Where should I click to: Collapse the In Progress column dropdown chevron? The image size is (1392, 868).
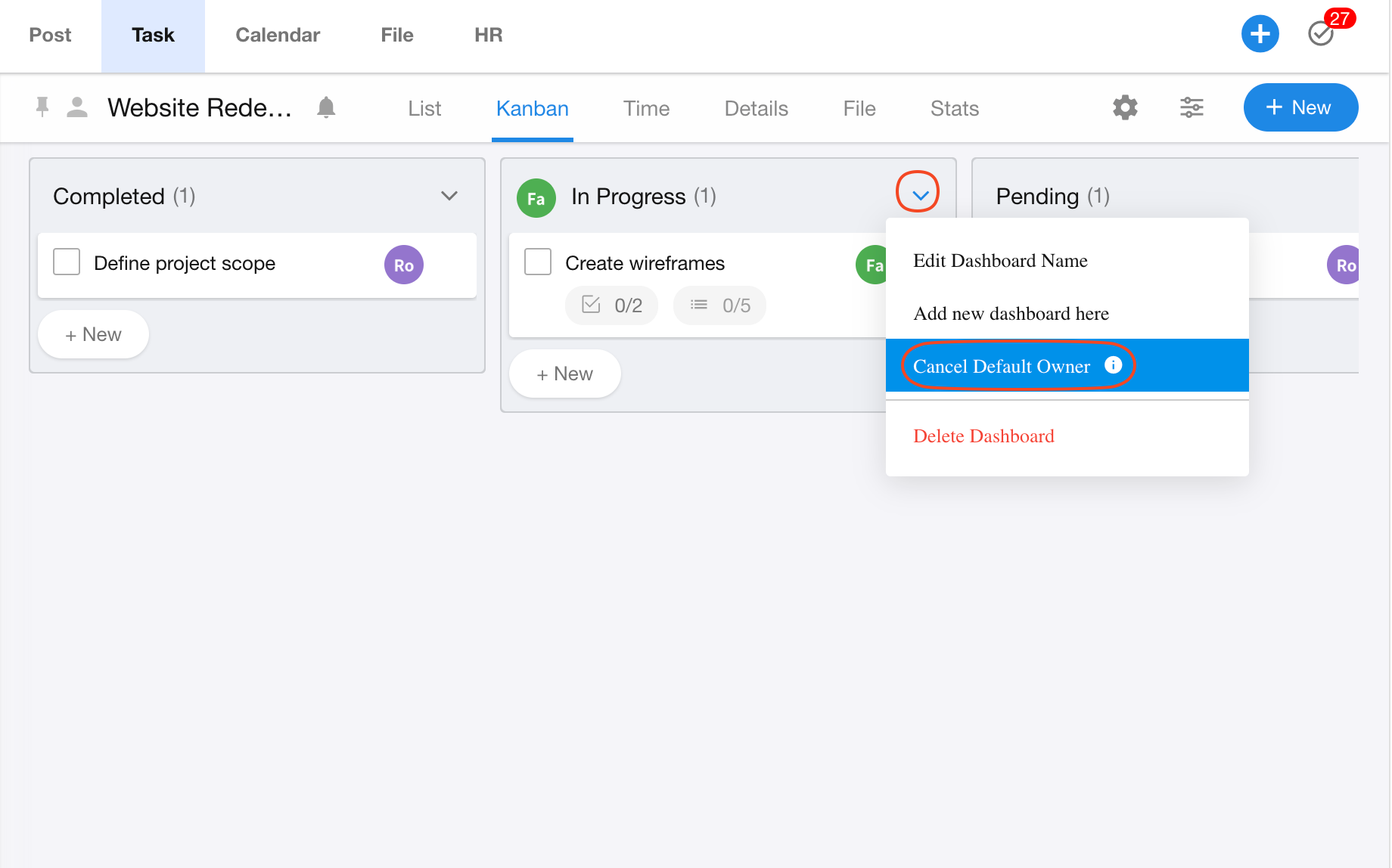pyautogui.click(x=920, y=196)
